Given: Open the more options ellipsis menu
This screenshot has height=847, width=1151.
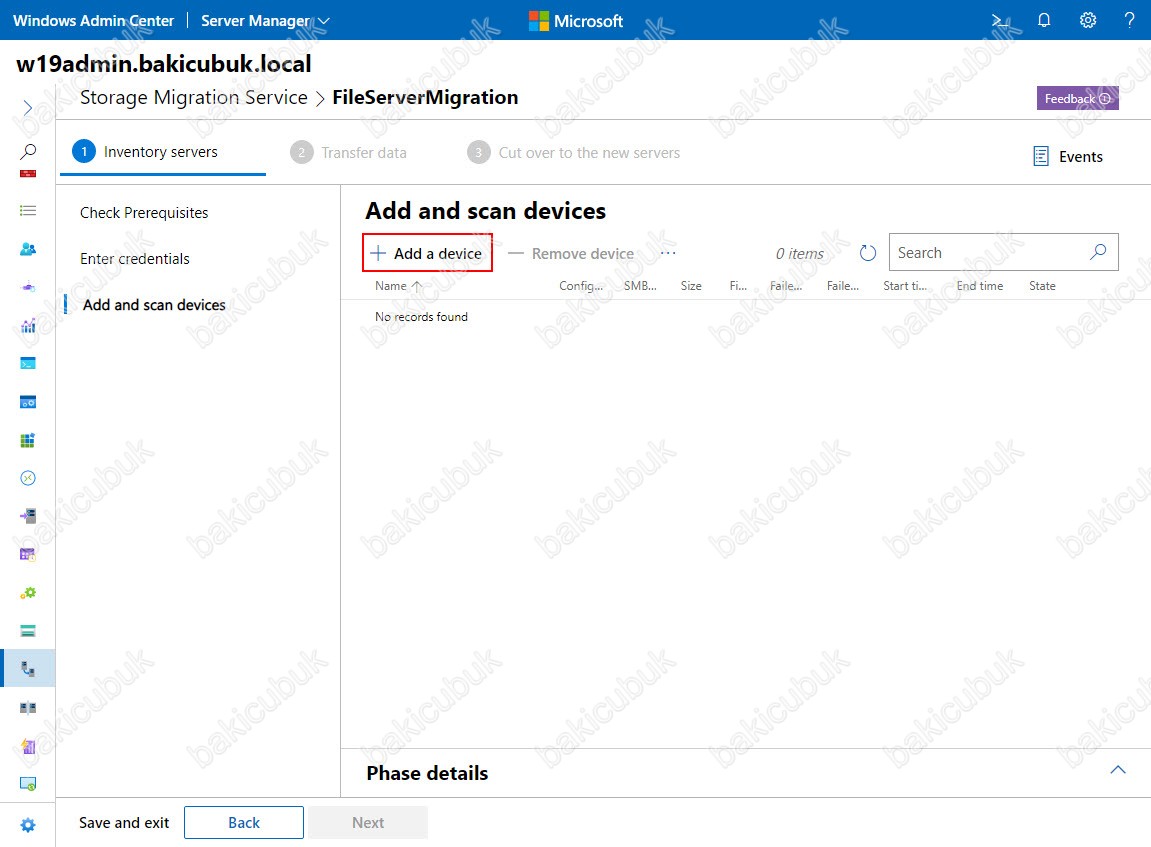Looking at the screenshot, I should pos(668,253).
